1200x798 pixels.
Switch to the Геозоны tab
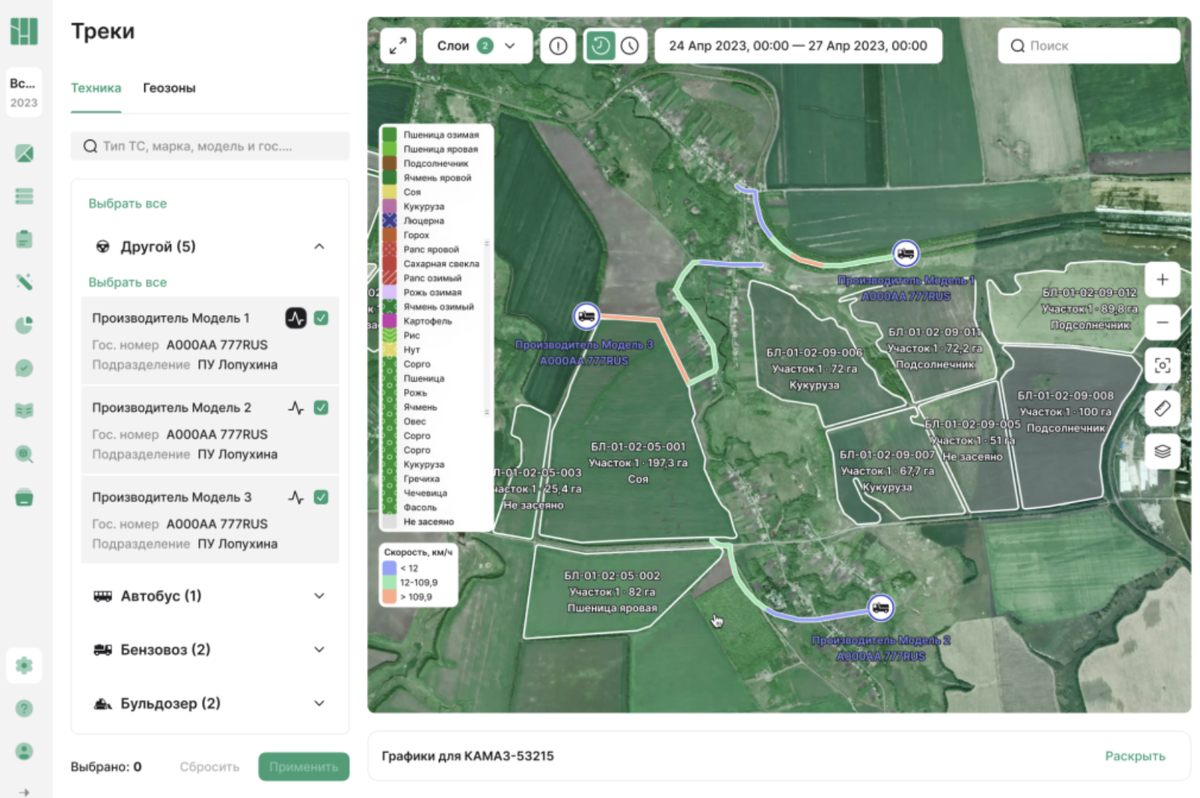pyautogui.click(x=169, y=88)
